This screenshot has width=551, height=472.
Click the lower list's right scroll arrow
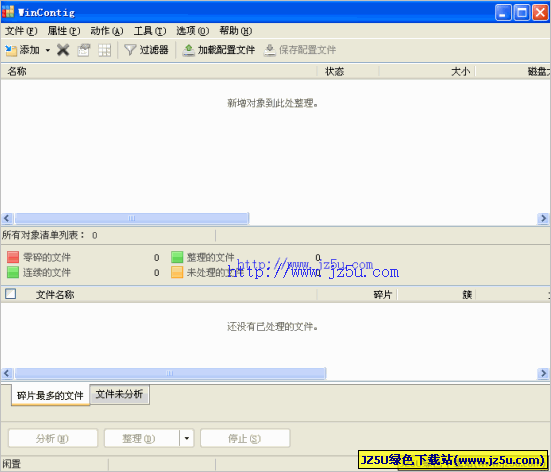543,373
